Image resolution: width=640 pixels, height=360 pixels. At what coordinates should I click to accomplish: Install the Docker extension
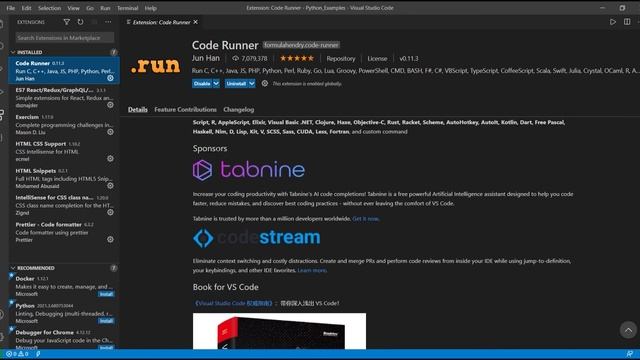106,294
